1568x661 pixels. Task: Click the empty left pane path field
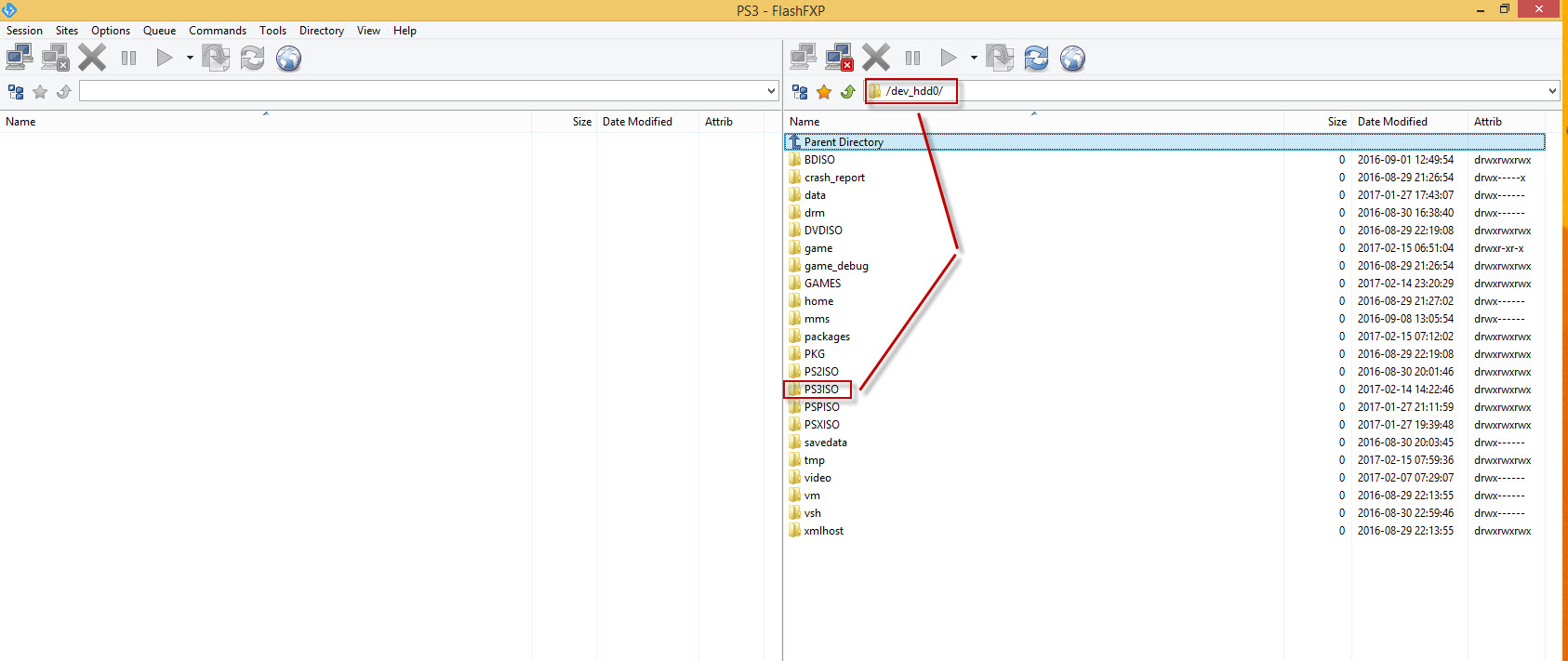pos(419,91)
